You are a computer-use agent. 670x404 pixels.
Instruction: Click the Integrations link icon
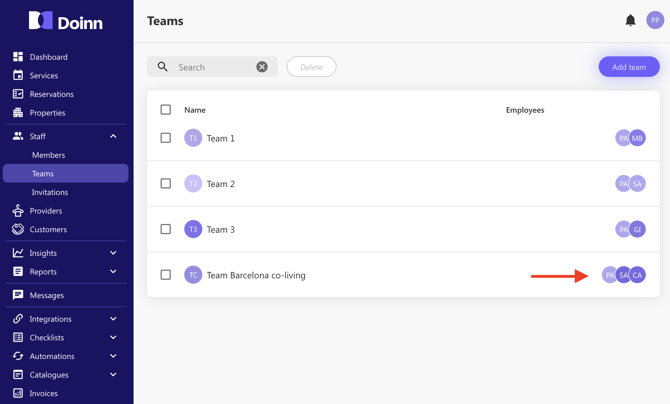click(18, 318)
